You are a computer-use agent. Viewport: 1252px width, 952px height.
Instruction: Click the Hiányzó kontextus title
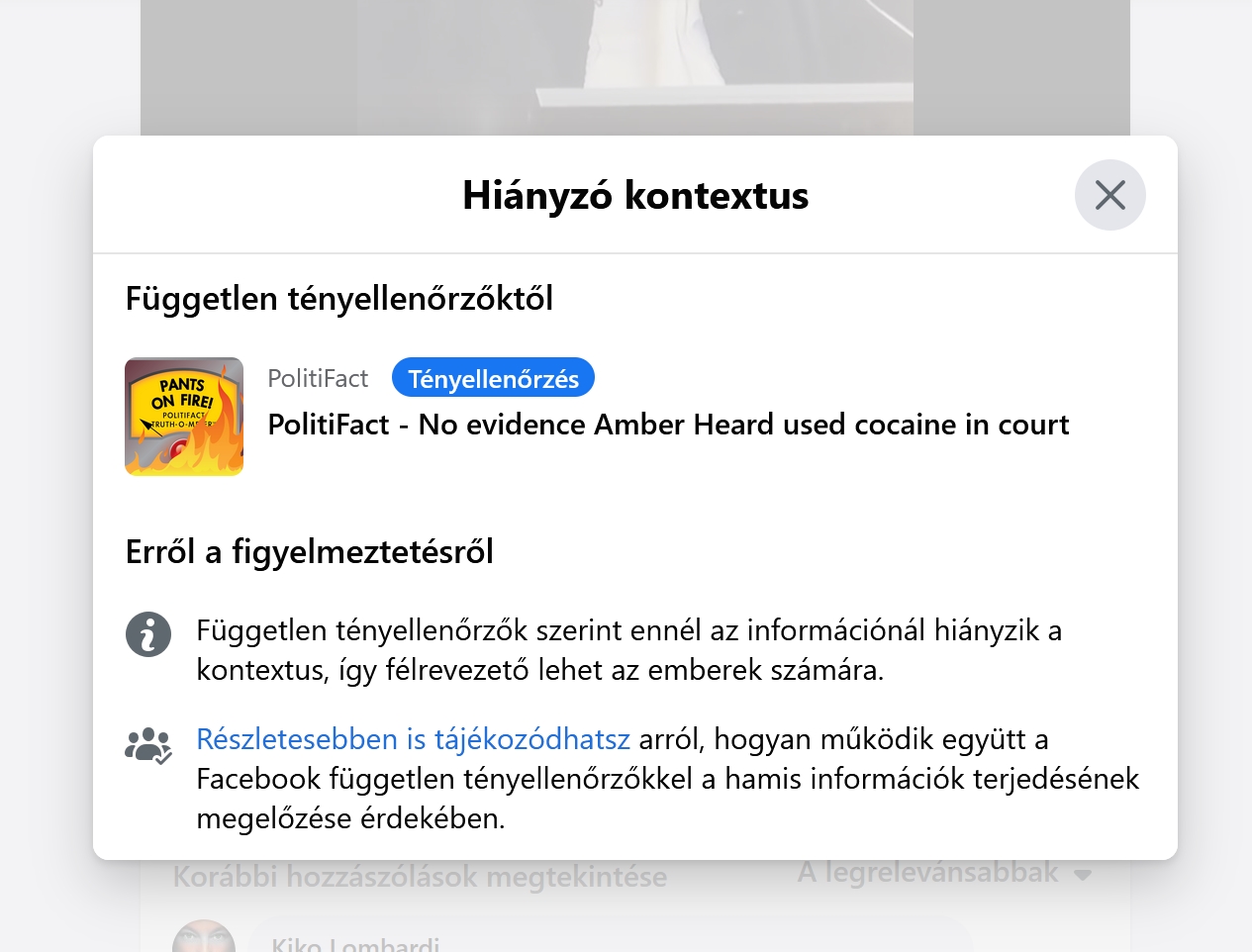pos(635,195)
